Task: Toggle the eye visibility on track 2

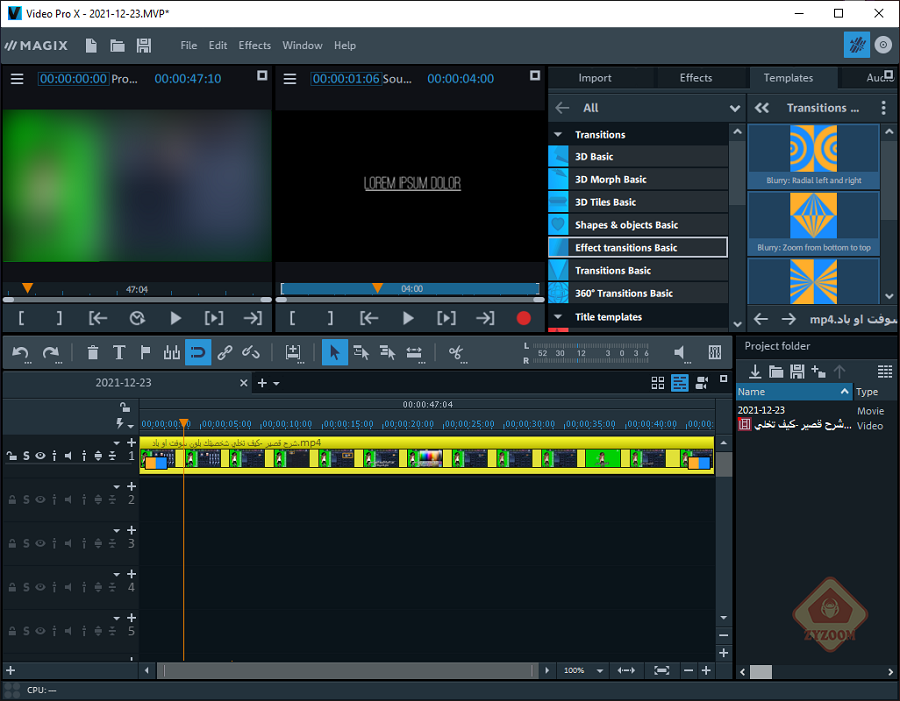Action: tap(40, 500)
